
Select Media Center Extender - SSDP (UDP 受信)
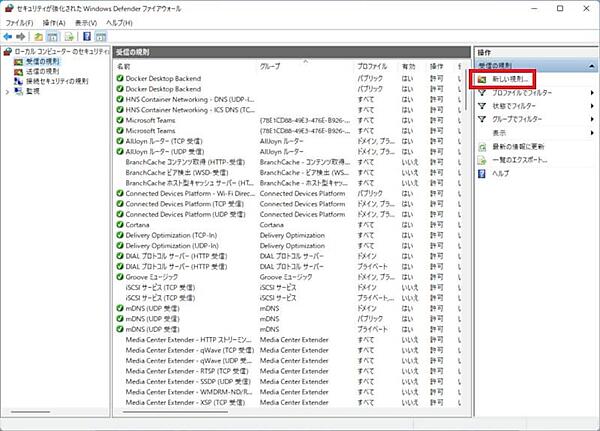[188, 382]
